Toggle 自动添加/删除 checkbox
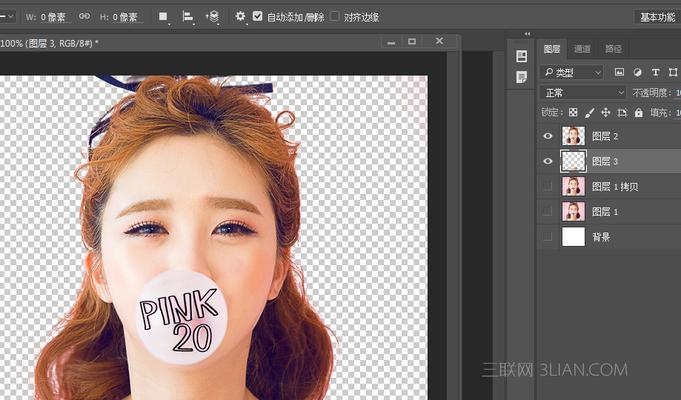The width and height of the screenshot is (681, 400). [x=258, y=16]
